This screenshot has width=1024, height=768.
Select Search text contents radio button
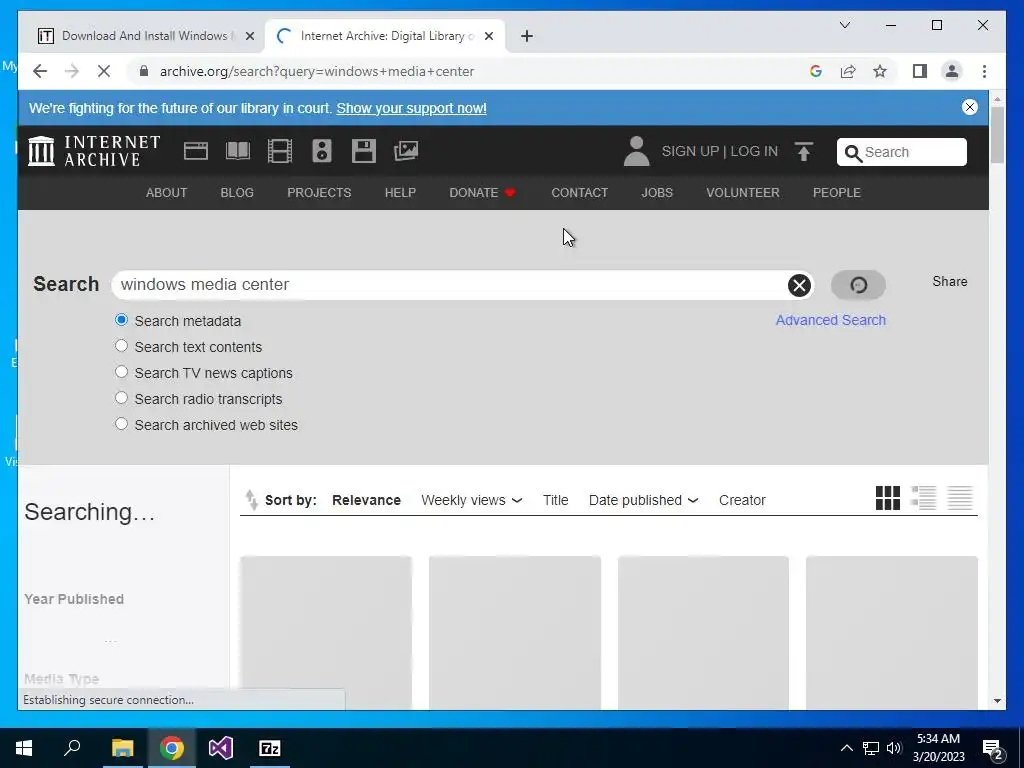tap(121, 345)
